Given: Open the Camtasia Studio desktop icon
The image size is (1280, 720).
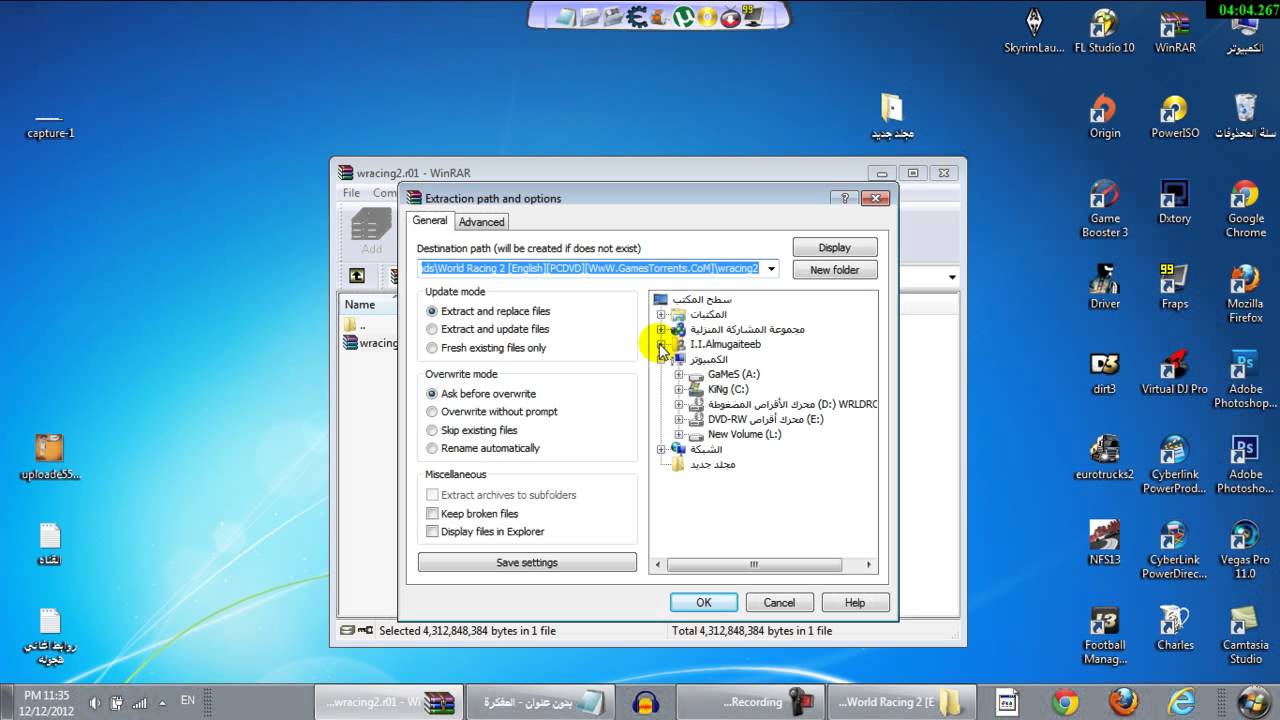Looking at the screenshot, I should click(1245, 634).
